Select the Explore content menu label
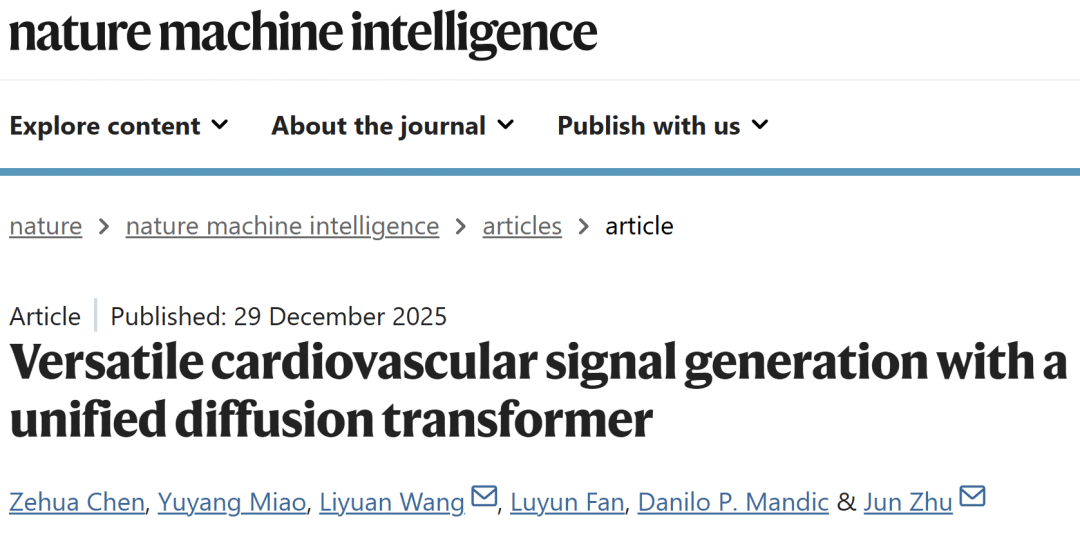 click(105, 126)
